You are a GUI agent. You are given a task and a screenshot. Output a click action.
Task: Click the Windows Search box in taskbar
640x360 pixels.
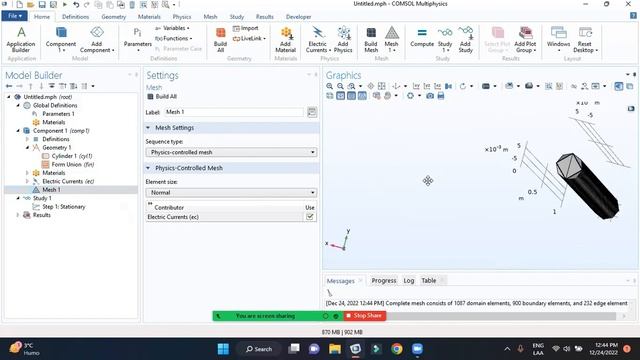point(259,349)
